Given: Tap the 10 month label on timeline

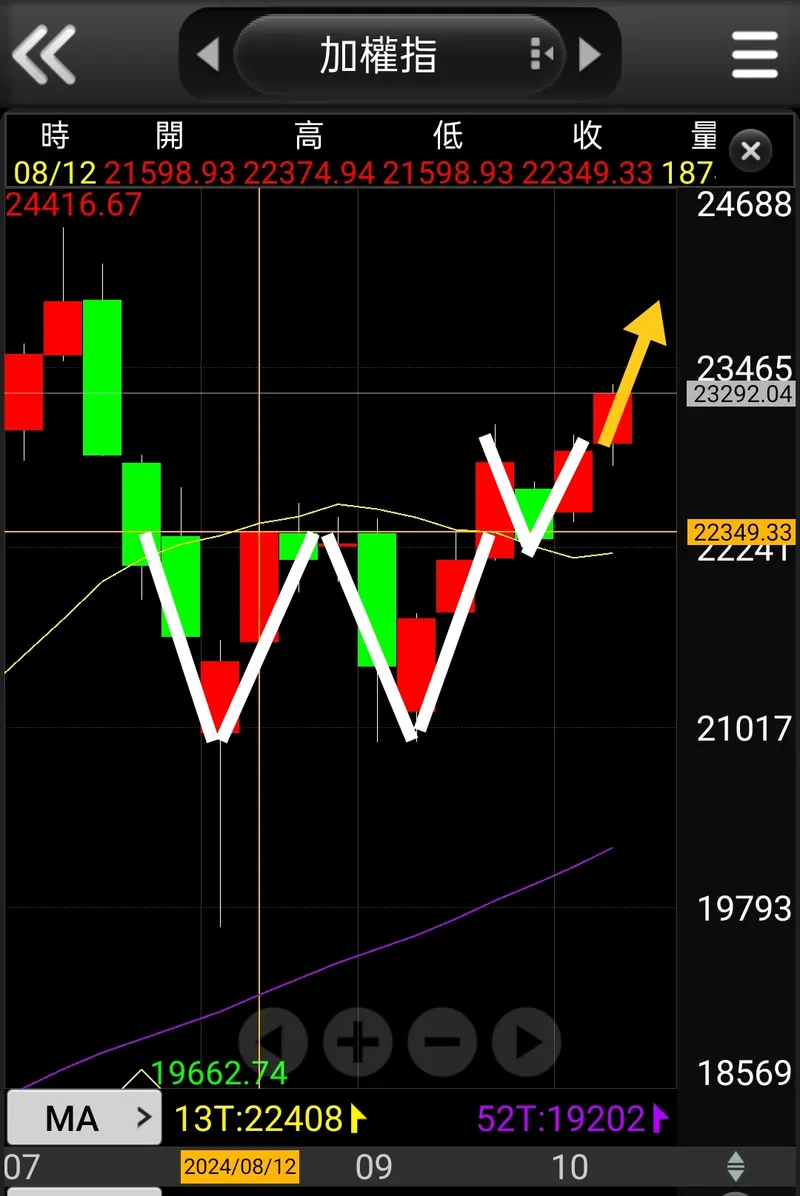Looking at the screenshot, I should tap(570, 1166).
